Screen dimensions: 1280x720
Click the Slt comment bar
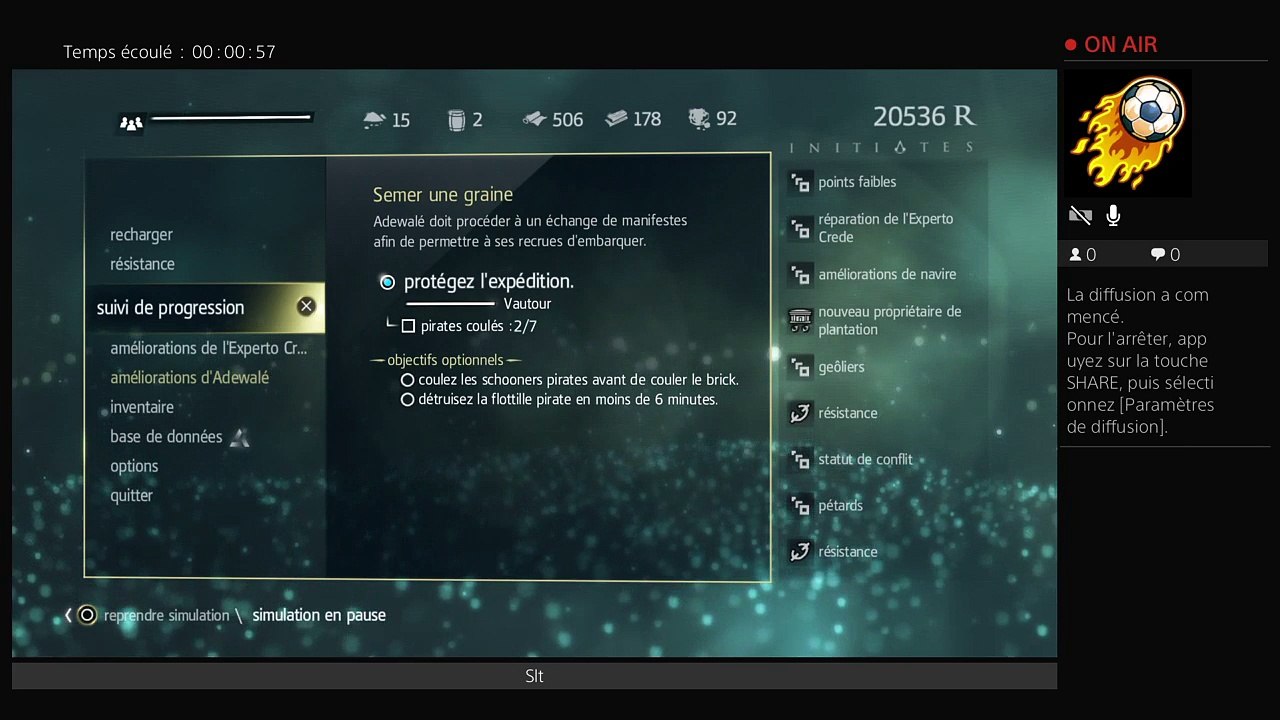click(534, 676)
